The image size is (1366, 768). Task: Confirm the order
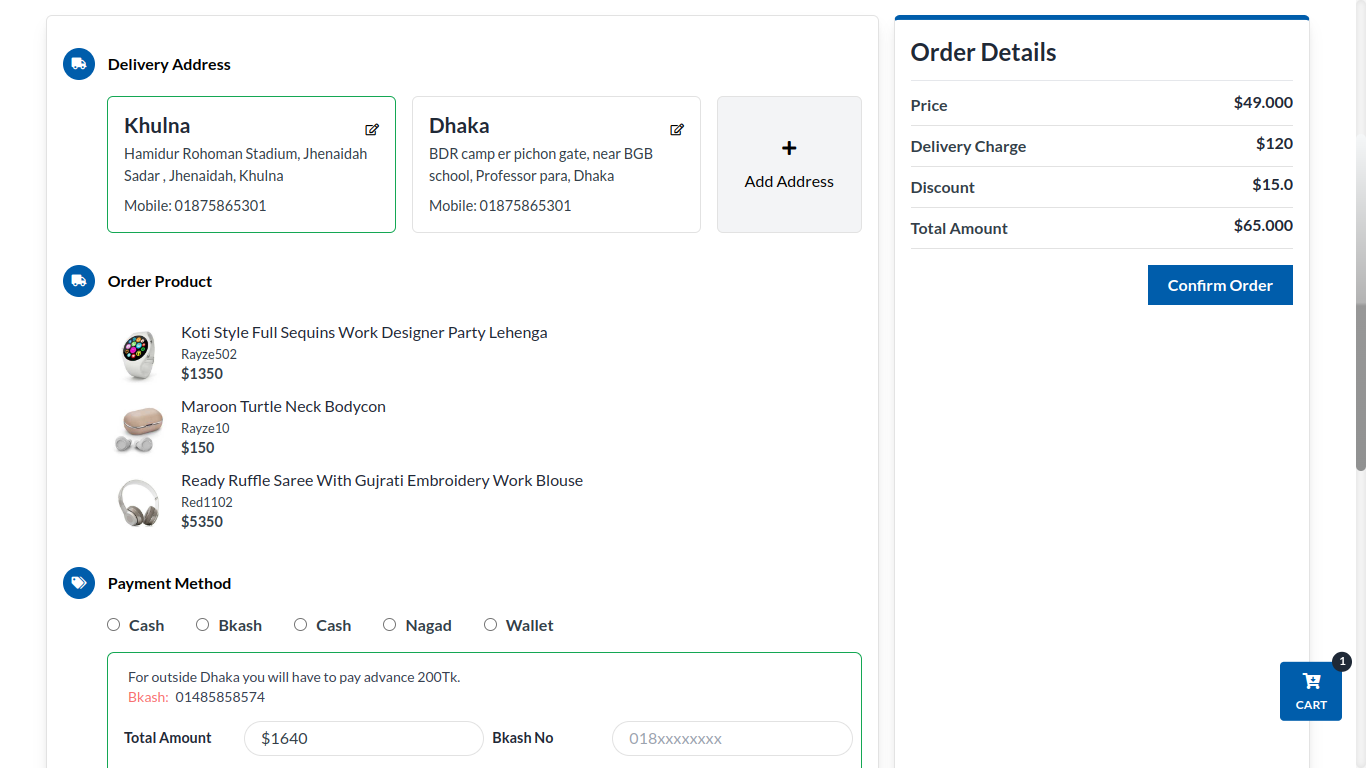click(x=1220, y=285)
